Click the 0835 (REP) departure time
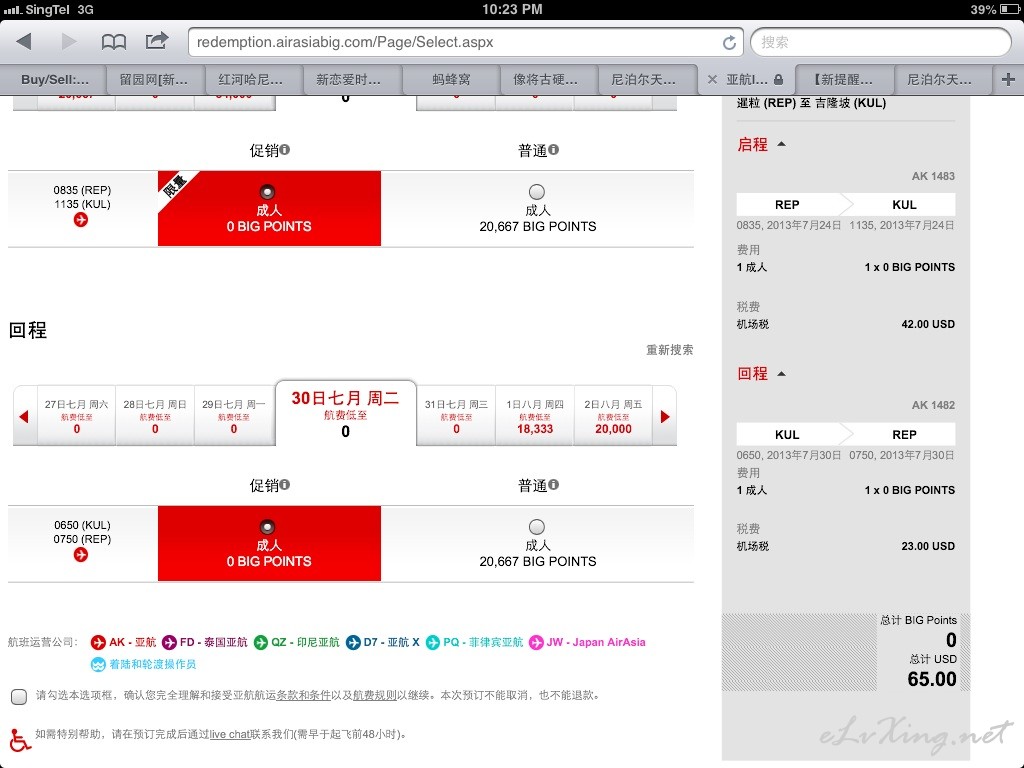Image resolution: width=1024 pixels, height=768 pixels. [82, 190]
